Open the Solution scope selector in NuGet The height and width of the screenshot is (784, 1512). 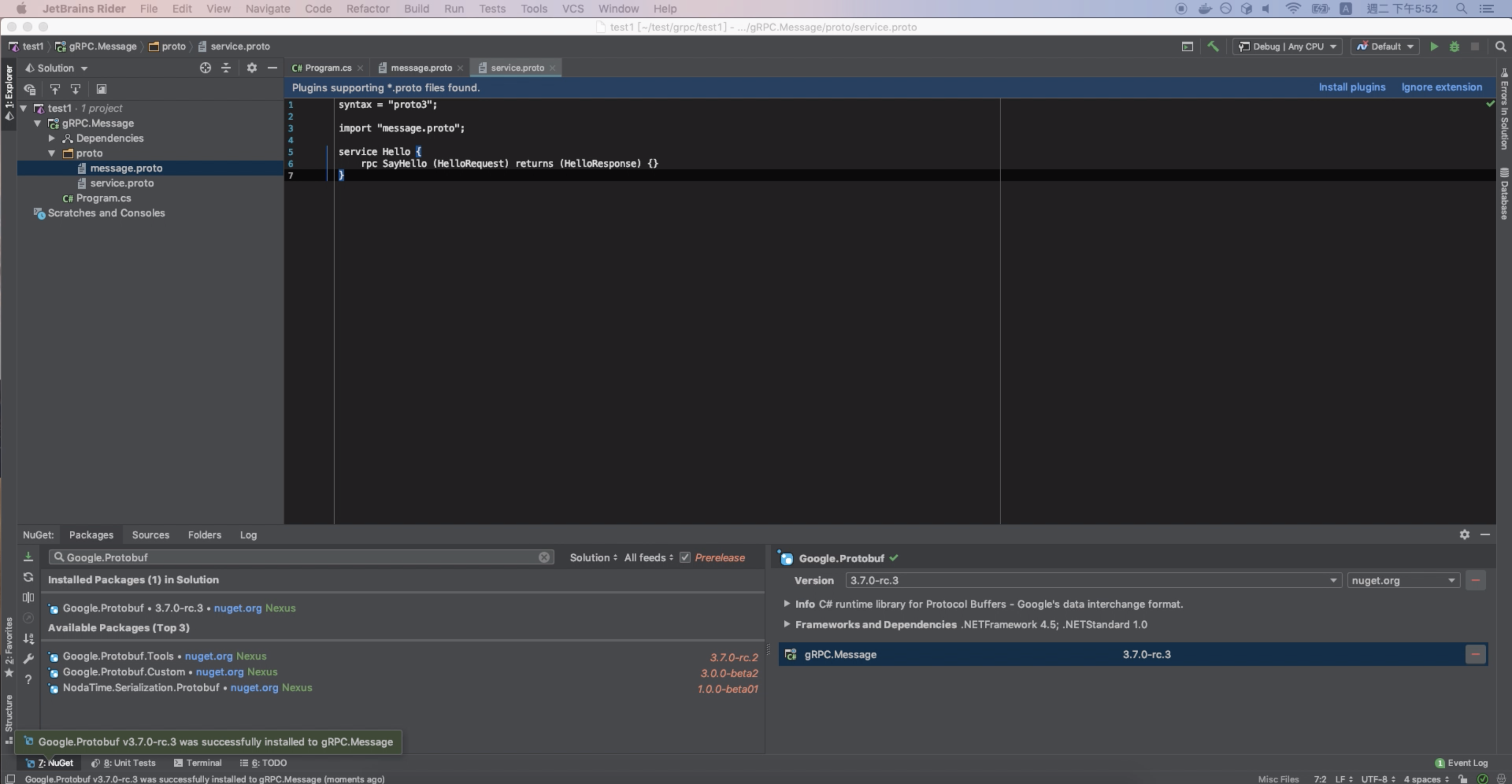(593, 557)
